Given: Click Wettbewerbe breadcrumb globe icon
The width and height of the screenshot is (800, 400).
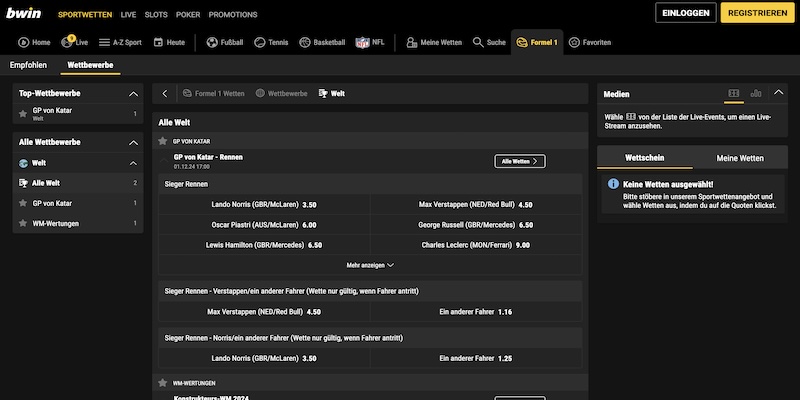Looking at the screenshot, I should pyautogui.click(x=260, y=93).
